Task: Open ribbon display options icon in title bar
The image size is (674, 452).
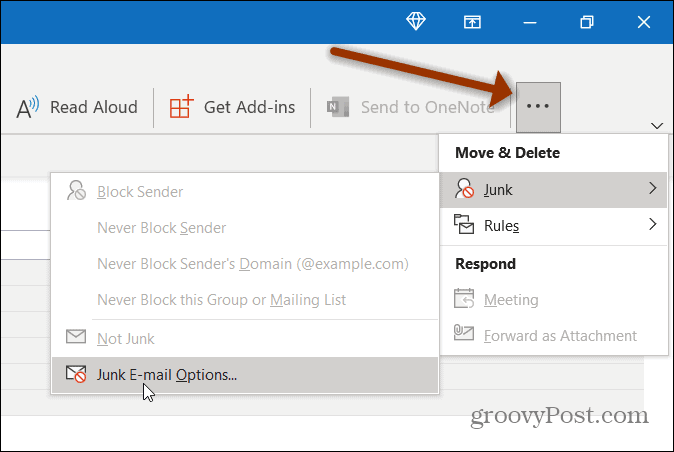Action: tap(472, 22)
